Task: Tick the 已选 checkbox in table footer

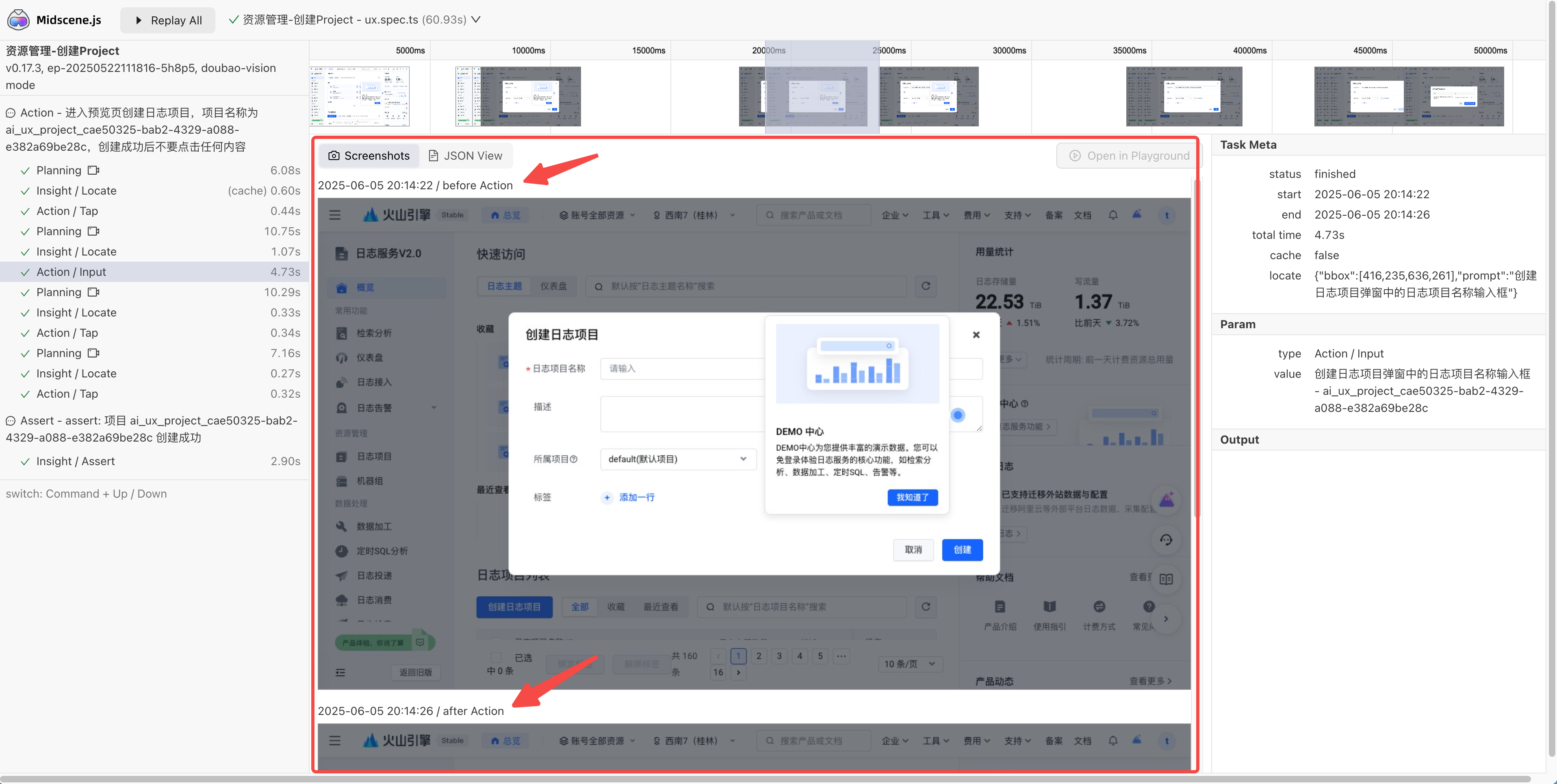Action: pos(496,657)
